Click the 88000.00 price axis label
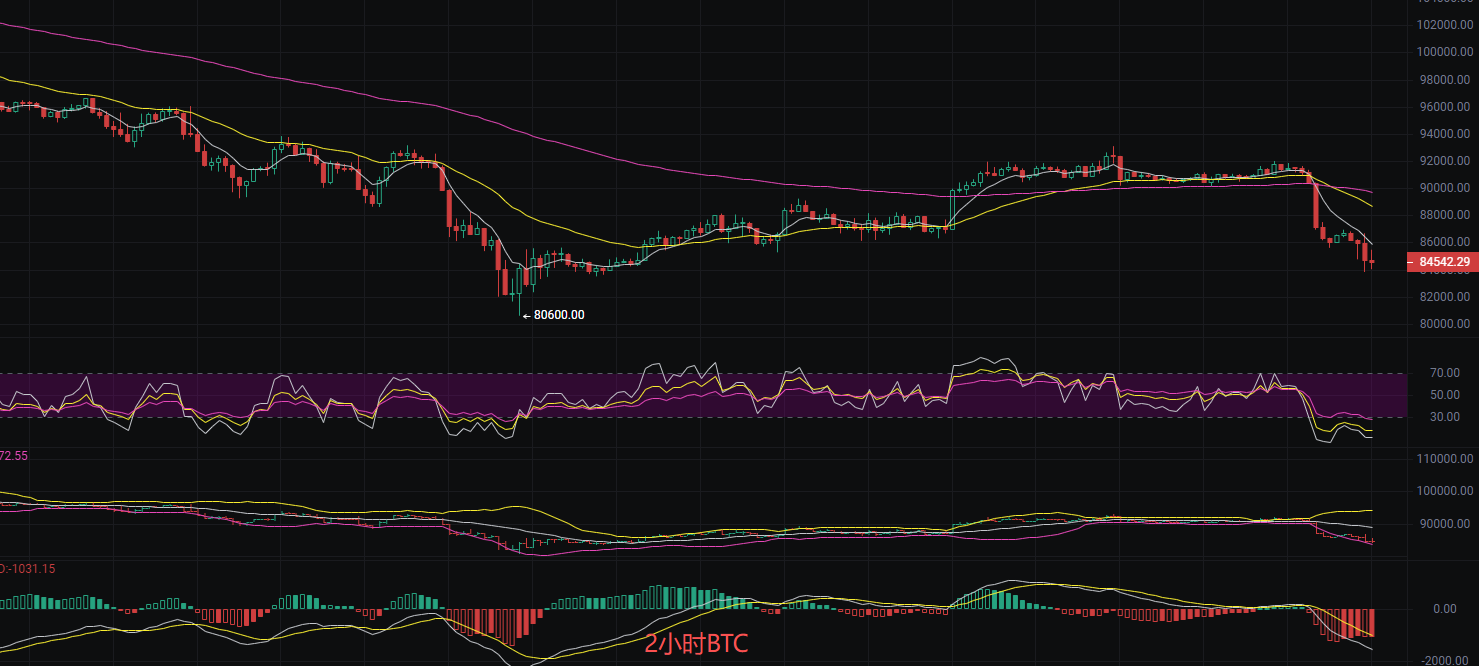Image resolution: width=1479 pixels, height=666 pixels. (1444, 215)
